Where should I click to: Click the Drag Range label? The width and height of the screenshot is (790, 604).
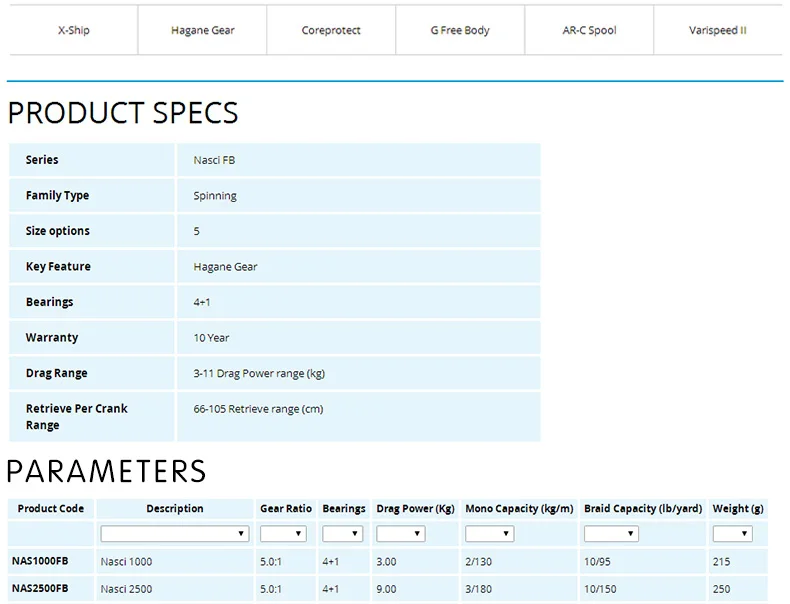pyautogui.click(x=56, y=373)
